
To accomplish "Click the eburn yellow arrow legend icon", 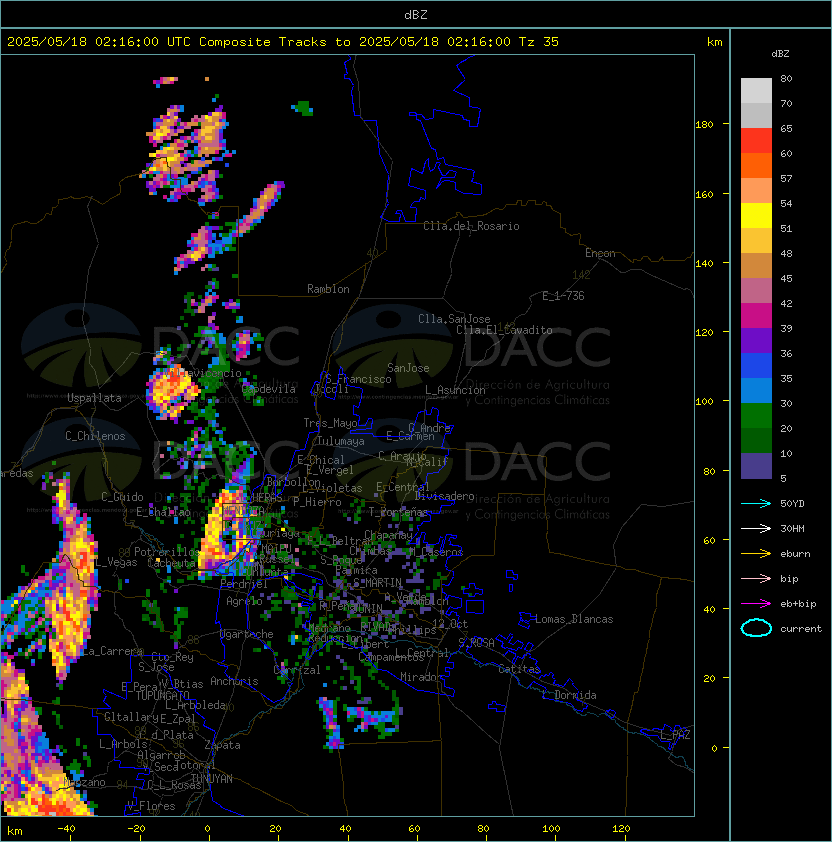I will (x=756, y=554).
